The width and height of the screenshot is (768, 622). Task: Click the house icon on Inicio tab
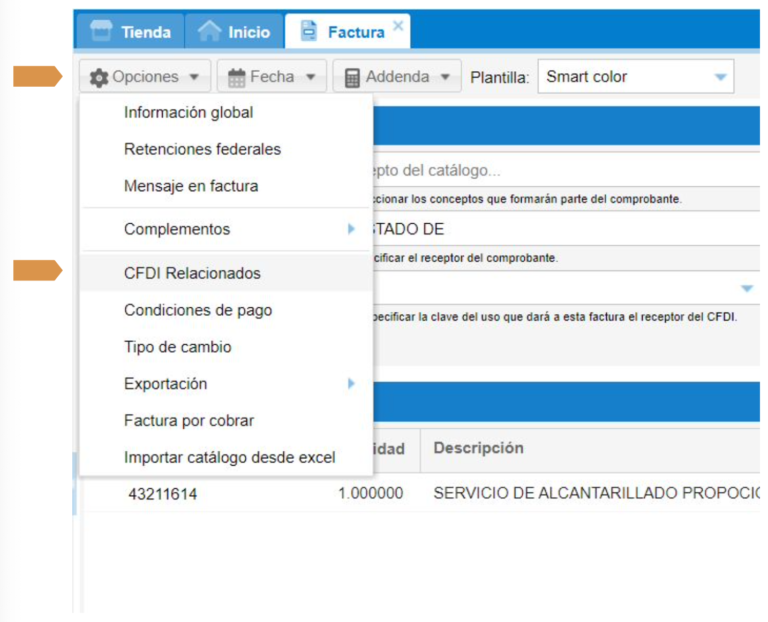coord(209,32)
